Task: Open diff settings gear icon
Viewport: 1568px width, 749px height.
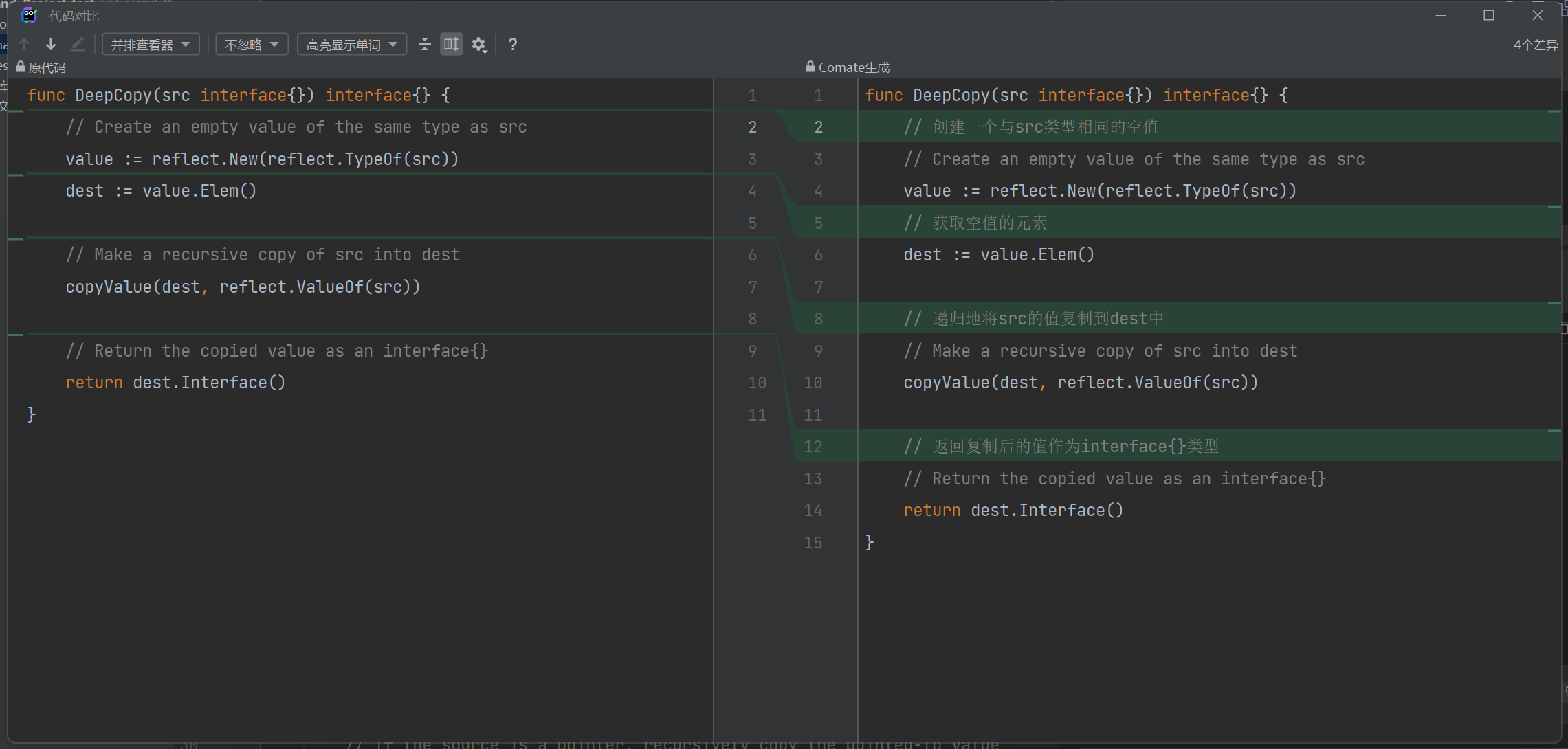Action: click(479, 45)
